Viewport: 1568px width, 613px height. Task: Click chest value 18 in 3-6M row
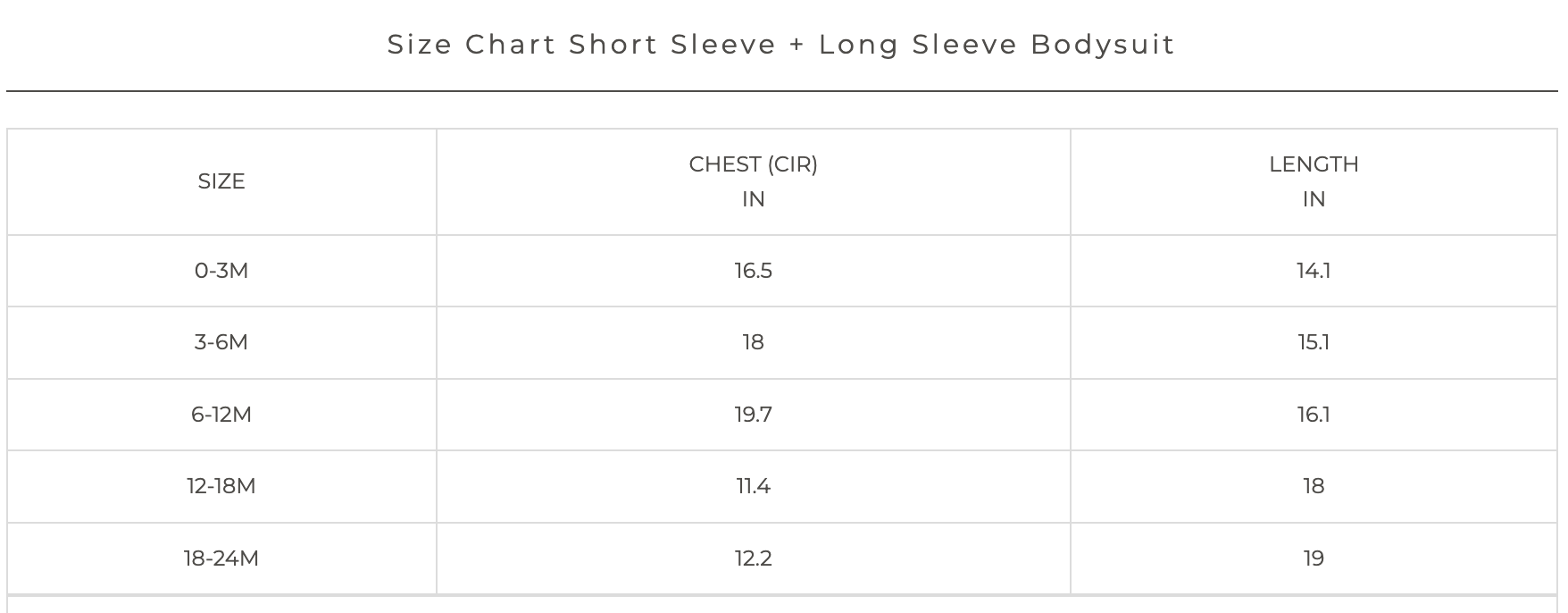(x=753, y=342)
